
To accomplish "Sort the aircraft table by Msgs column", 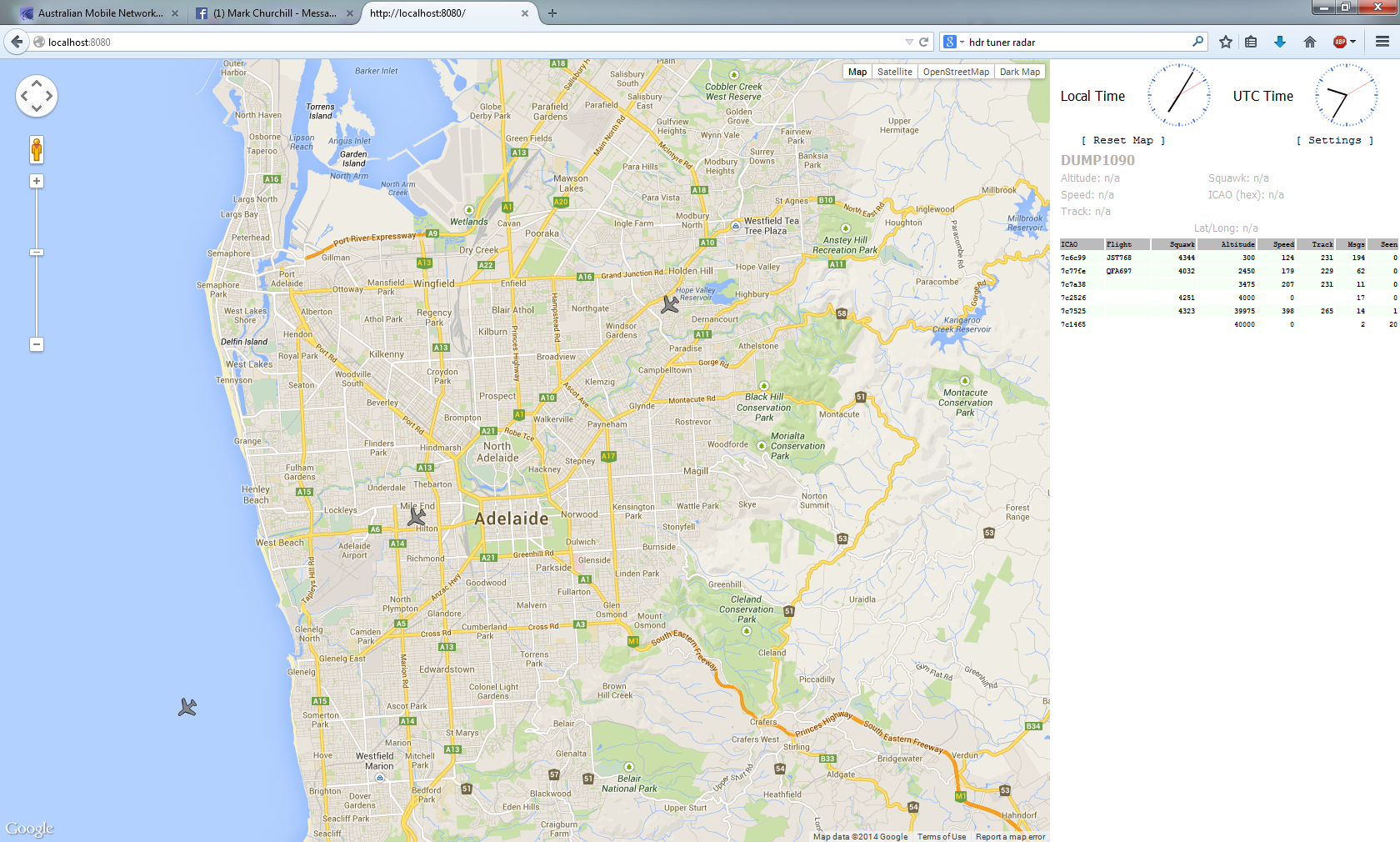I will pos(1352,244).
